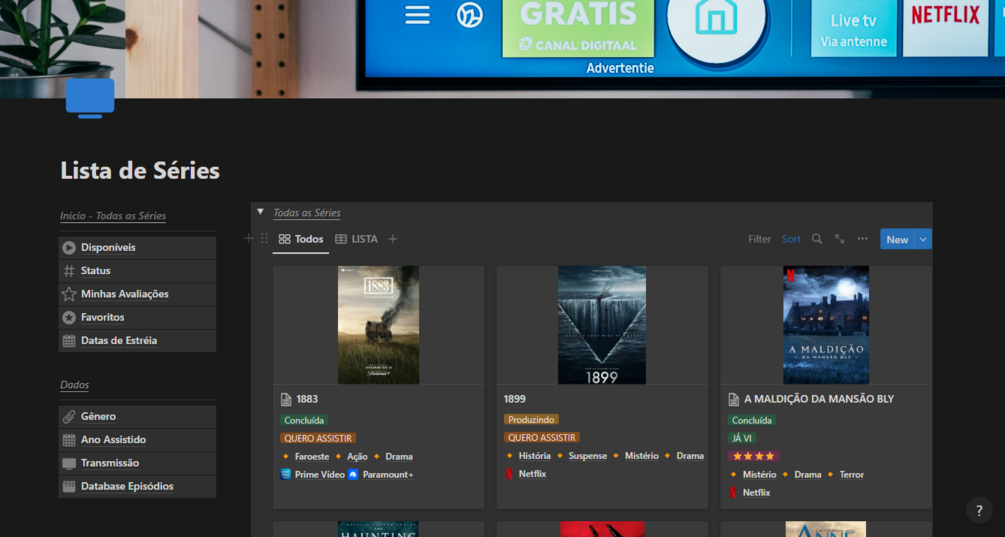Create a new entry with New

point(897,239)
